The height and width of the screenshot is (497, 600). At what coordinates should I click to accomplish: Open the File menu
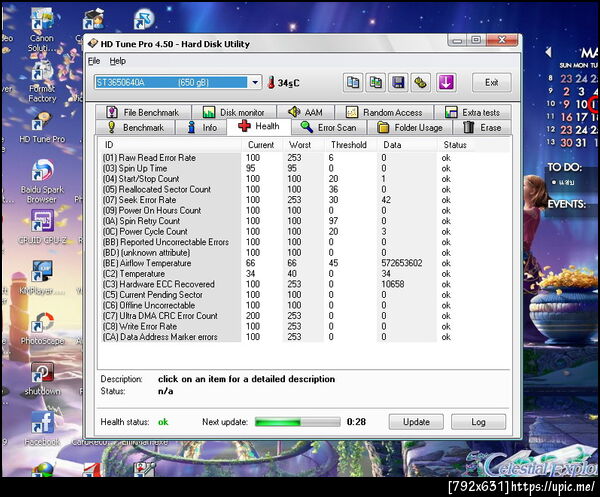pyautogui.click(x=94, y=61)
